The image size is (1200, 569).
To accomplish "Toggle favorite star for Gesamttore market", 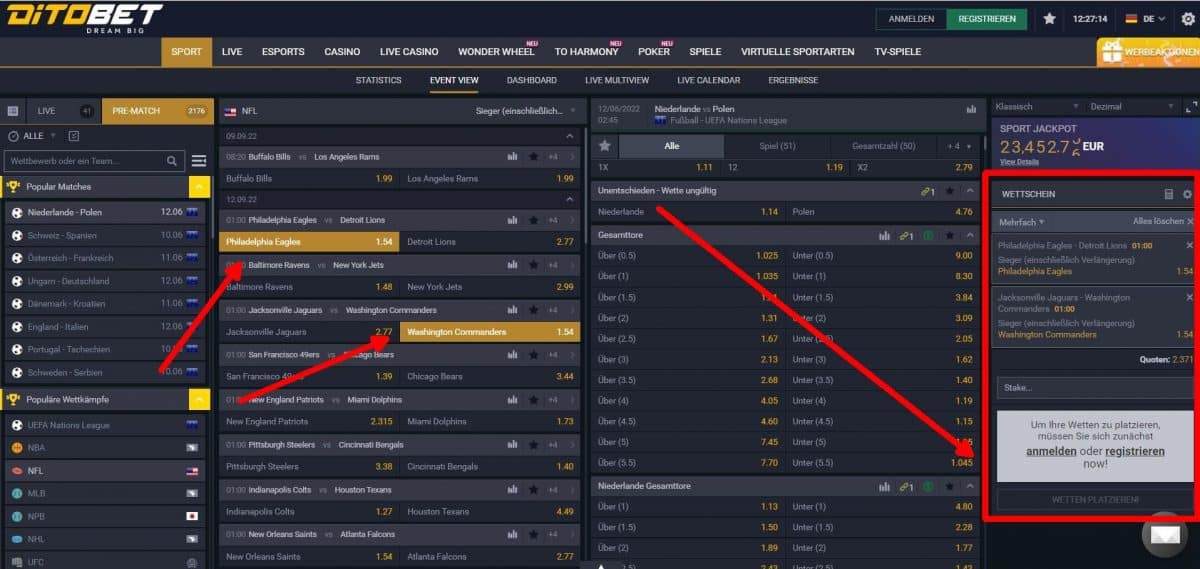I will (949, 235).
